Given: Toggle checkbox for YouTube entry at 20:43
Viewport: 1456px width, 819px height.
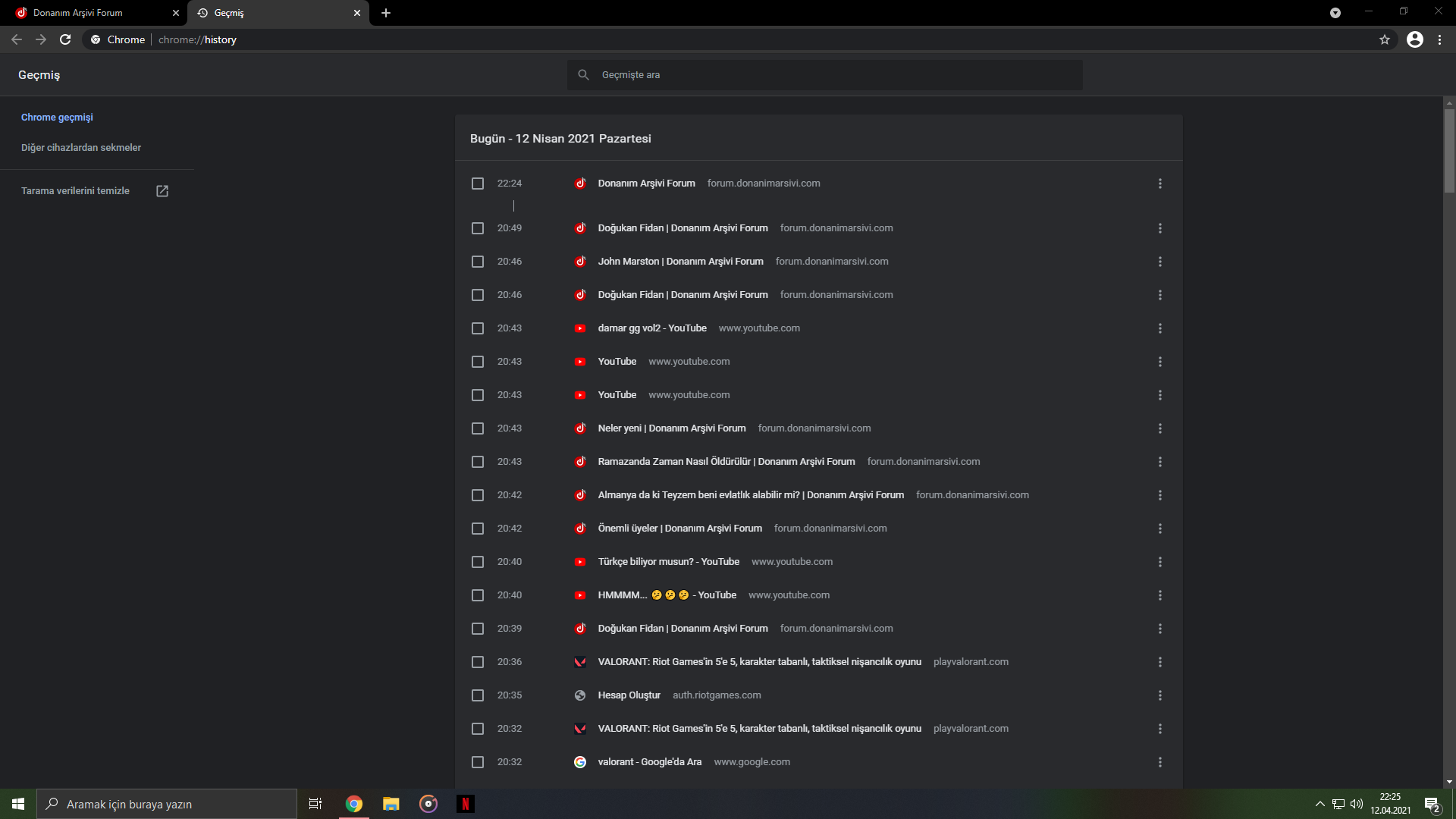Looking at the screenshot, I should tap(478, 361).
